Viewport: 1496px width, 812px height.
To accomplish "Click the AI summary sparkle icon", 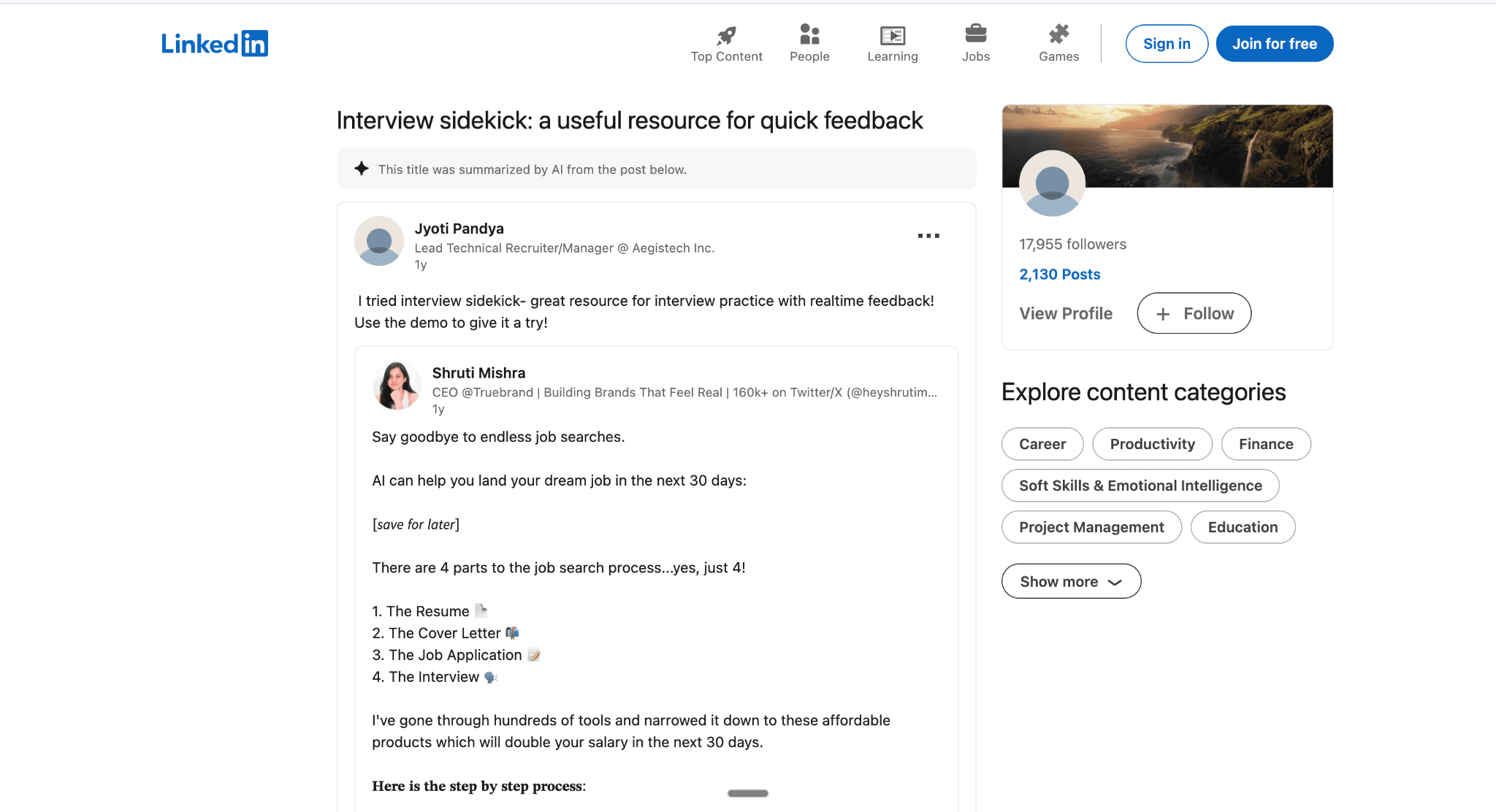I will coord(362,169).
